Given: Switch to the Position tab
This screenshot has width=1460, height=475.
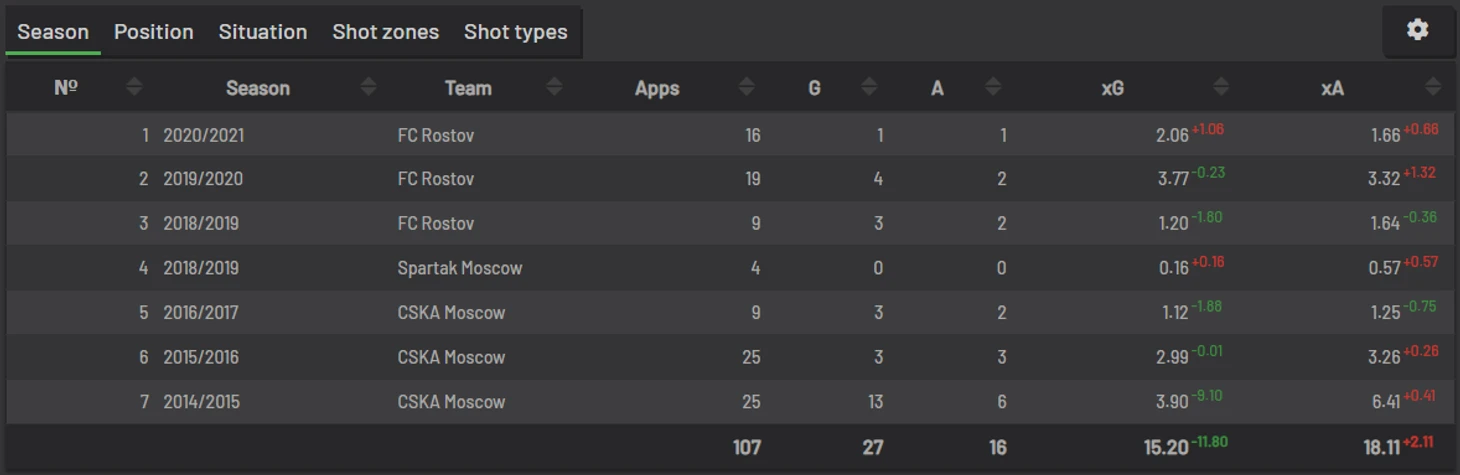Looking at the screenshot, I should [x=153, y=32].
